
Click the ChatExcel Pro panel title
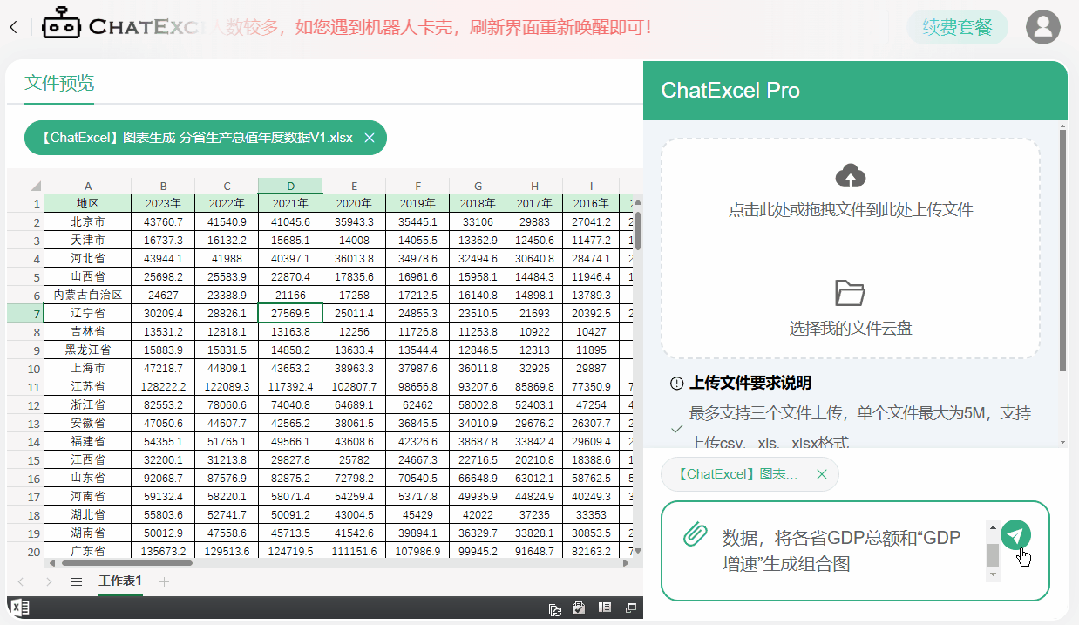click(730, 91)
